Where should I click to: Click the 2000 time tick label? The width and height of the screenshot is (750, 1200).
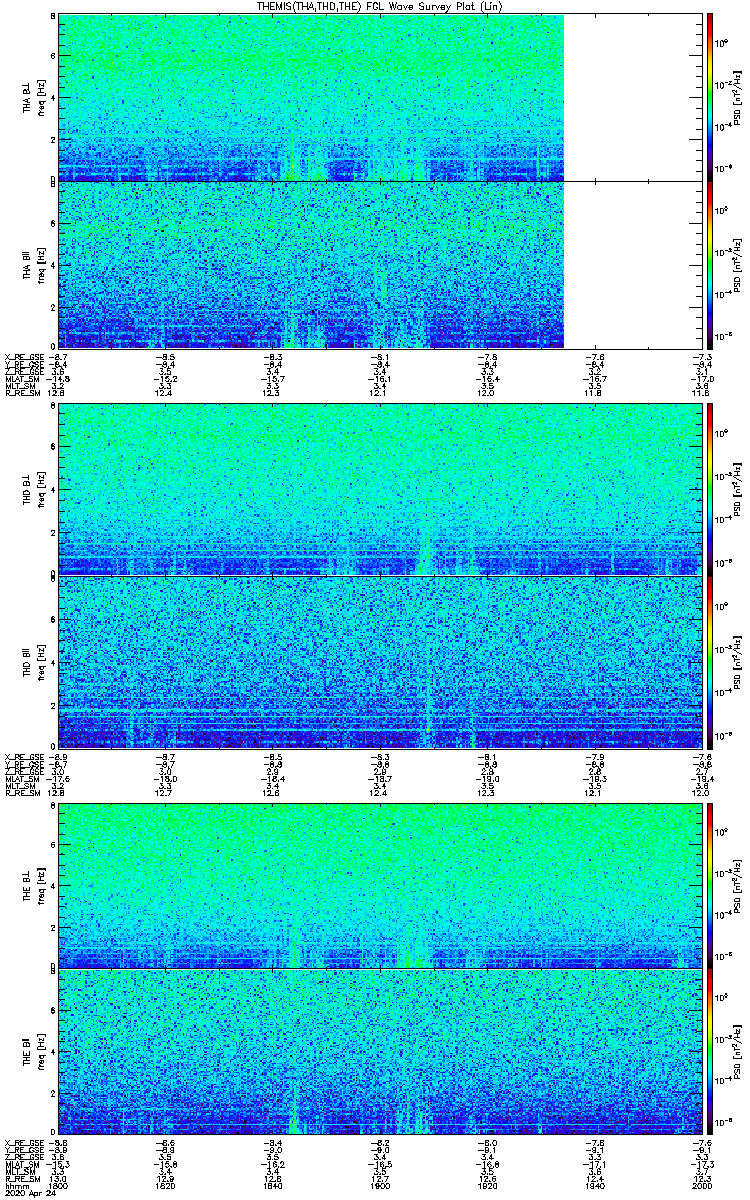tap(701, 1185)
